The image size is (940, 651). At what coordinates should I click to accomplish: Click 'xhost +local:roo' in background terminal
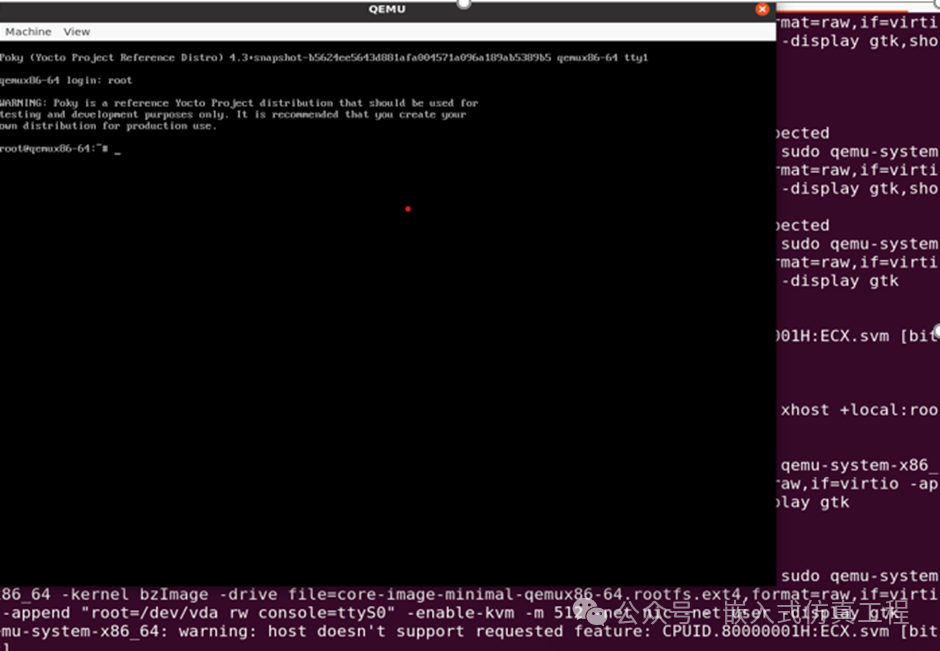point(859,410)
